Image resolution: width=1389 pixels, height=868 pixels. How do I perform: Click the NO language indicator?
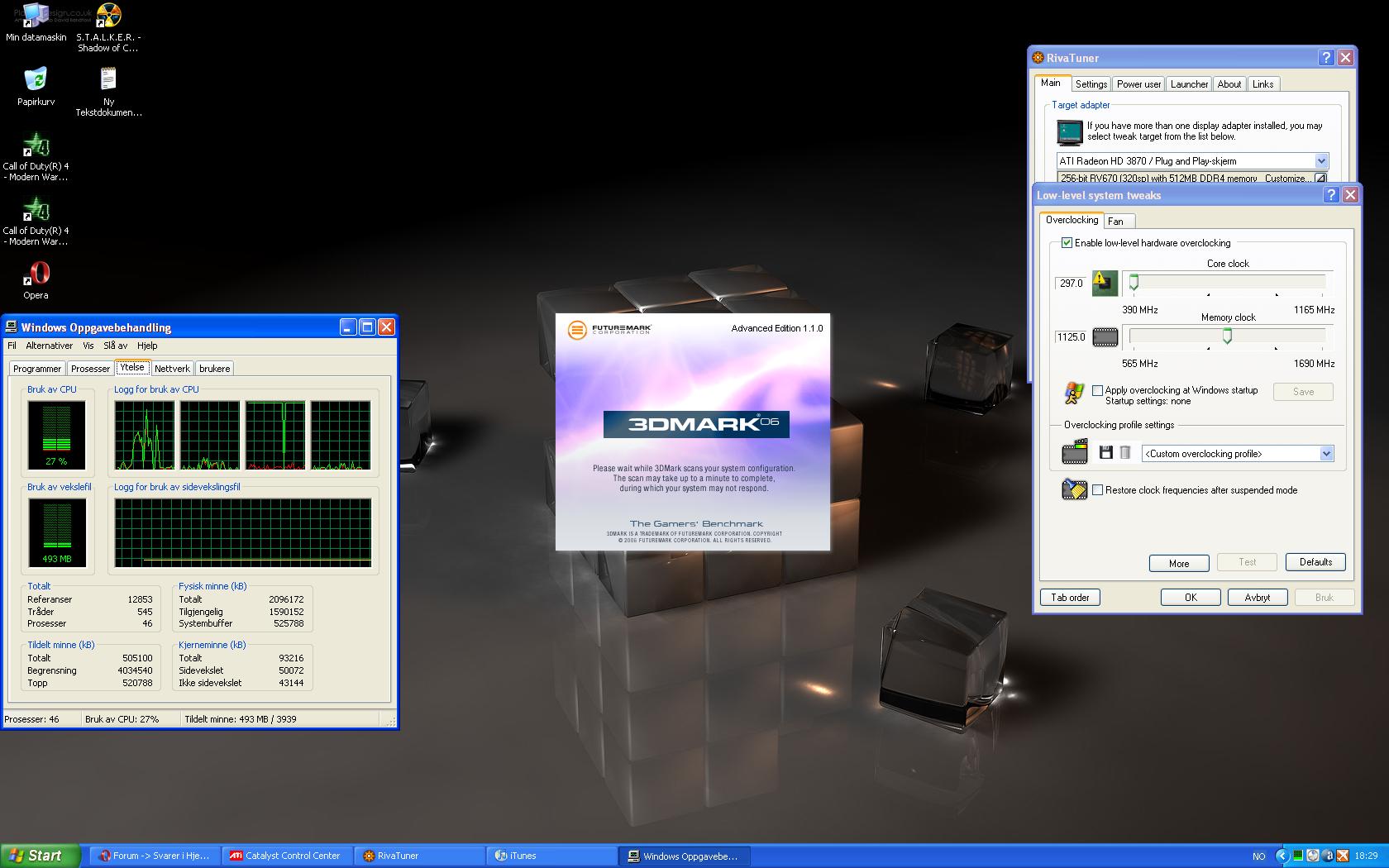[x=1258, y=856]
